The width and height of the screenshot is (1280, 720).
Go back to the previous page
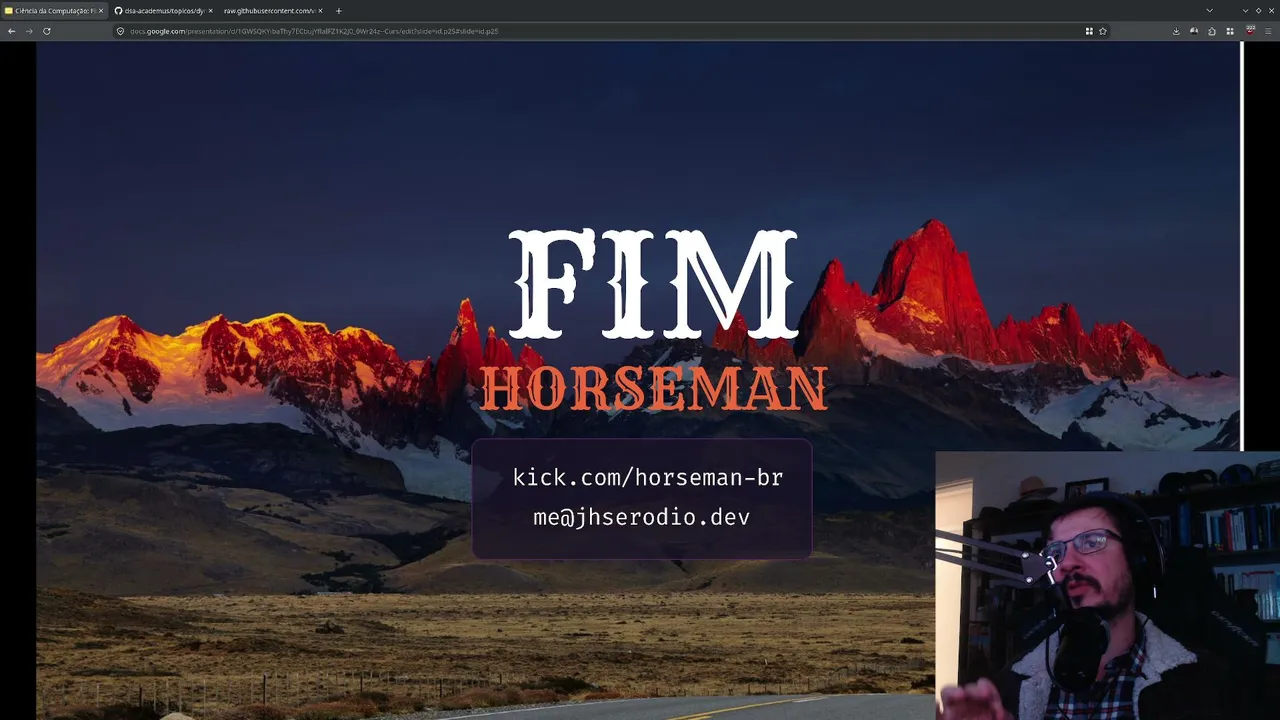pos(11,31)
